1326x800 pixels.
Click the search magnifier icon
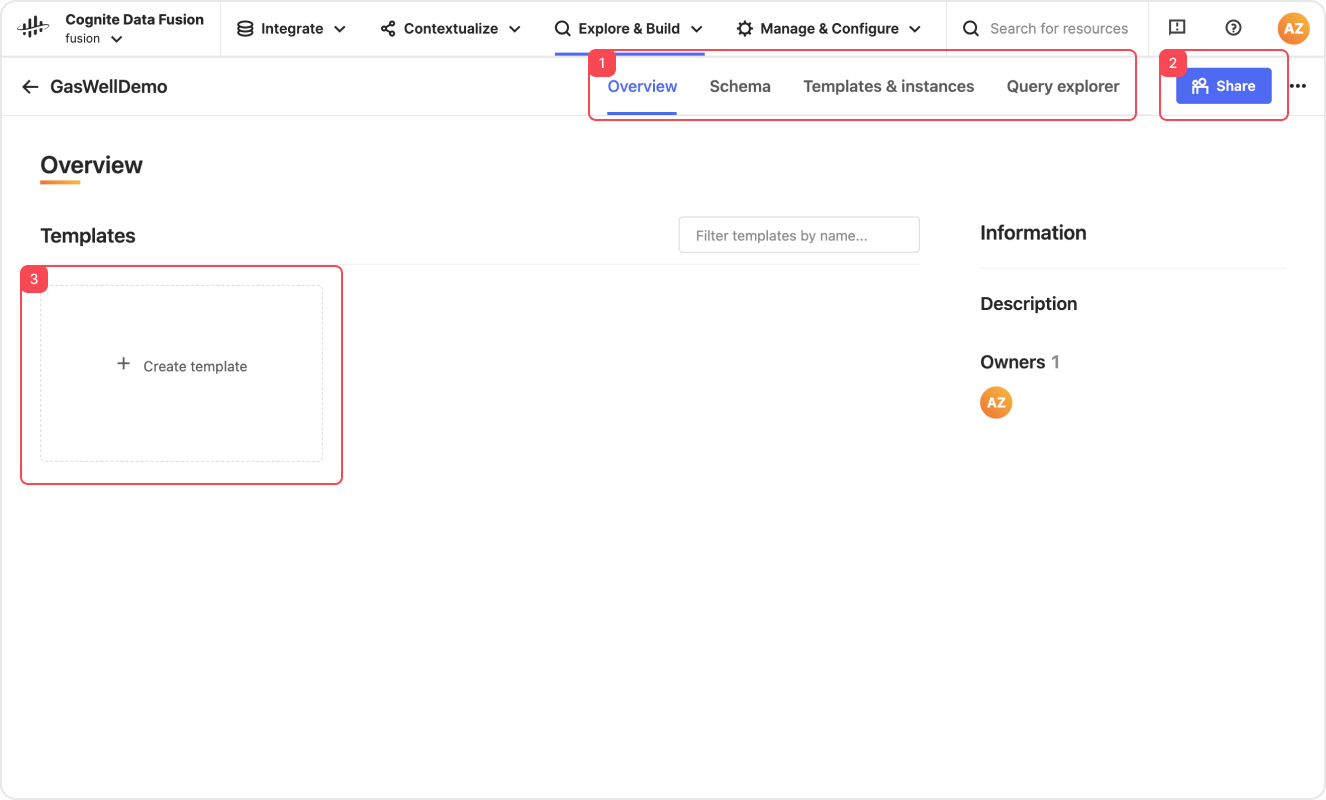[x=971, y=29]
